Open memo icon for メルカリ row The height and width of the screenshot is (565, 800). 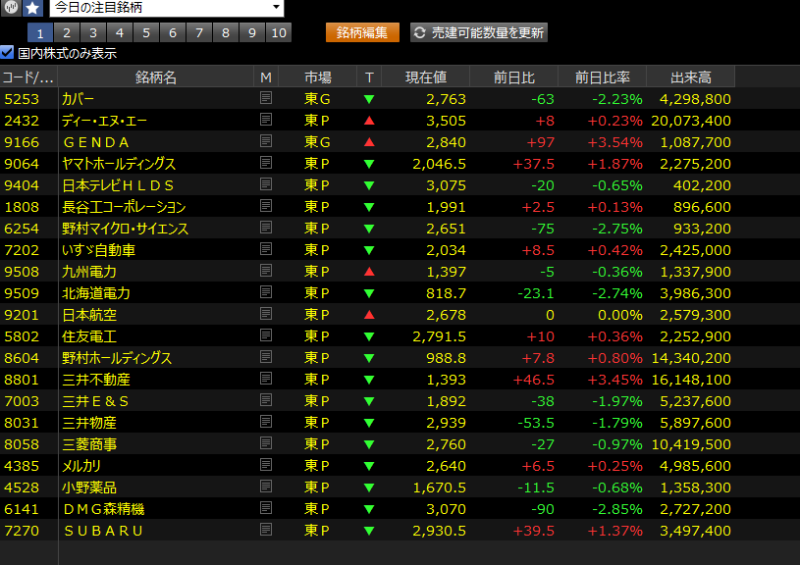[x=266, y=465]
